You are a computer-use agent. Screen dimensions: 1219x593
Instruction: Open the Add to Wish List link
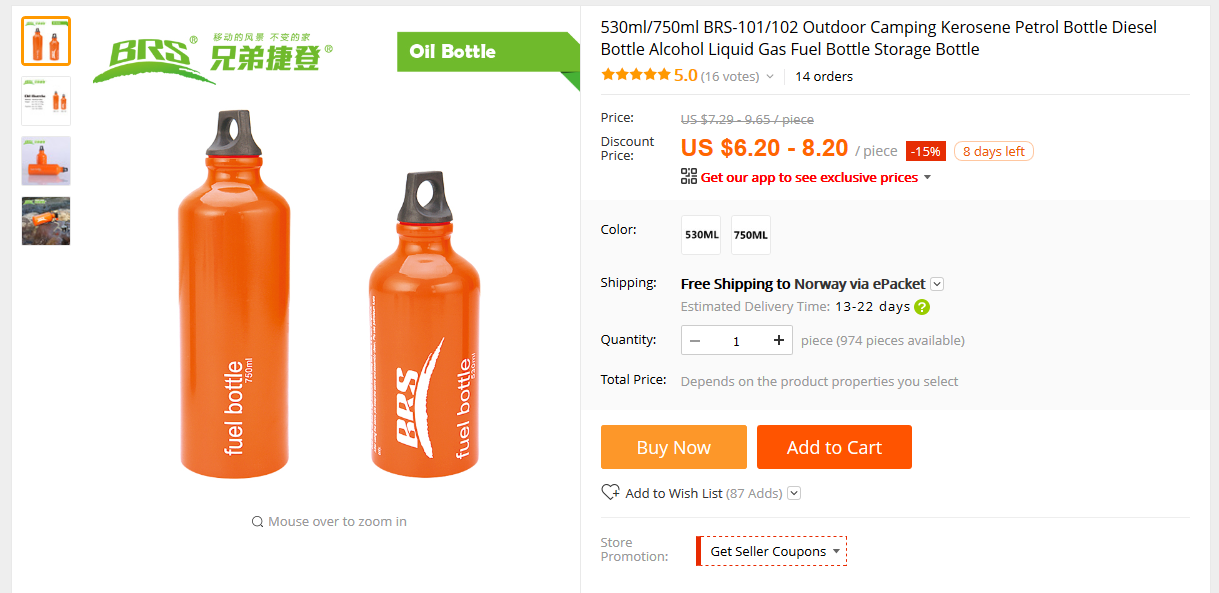(x=673, y=493)
